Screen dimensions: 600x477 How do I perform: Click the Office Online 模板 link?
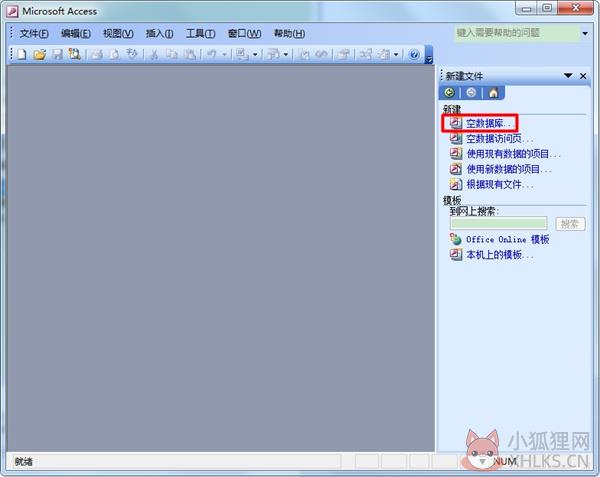tap(507, 239)
